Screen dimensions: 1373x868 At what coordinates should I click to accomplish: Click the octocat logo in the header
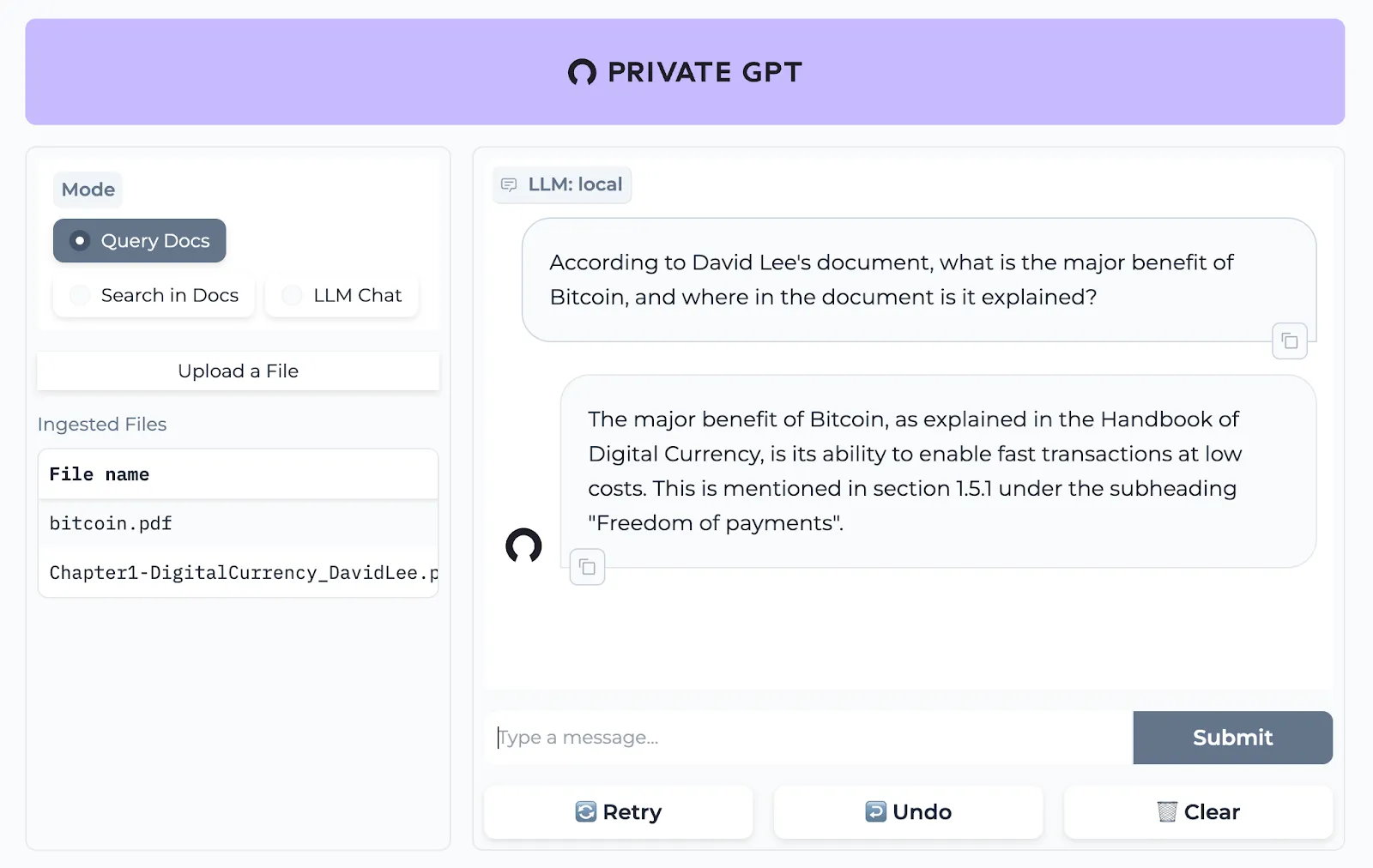[x=583, y=72]
